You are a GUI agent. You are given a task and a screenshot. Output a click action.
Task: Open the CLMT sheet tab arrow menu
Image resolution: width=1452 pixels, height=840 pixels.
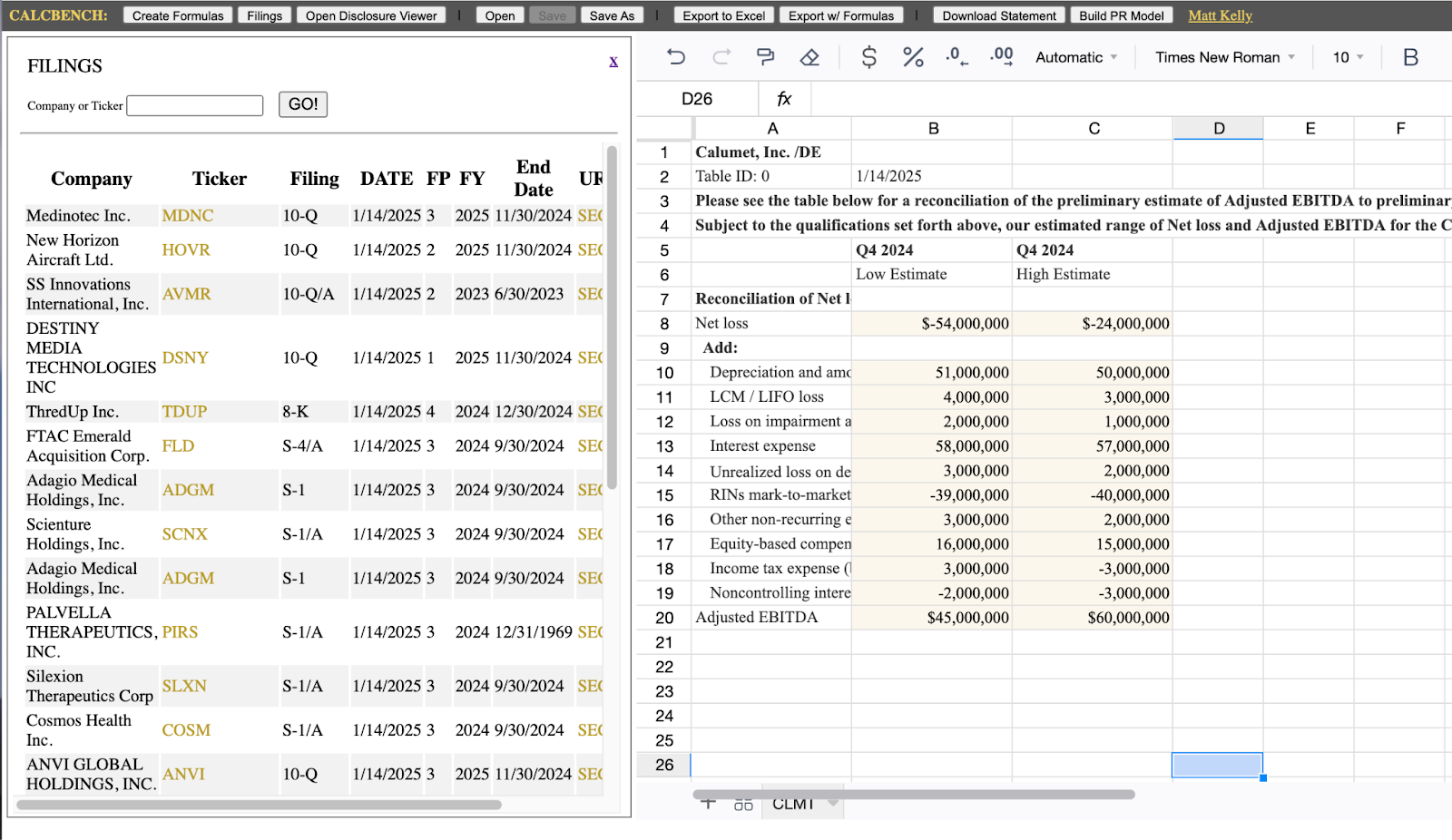[833, 804]
